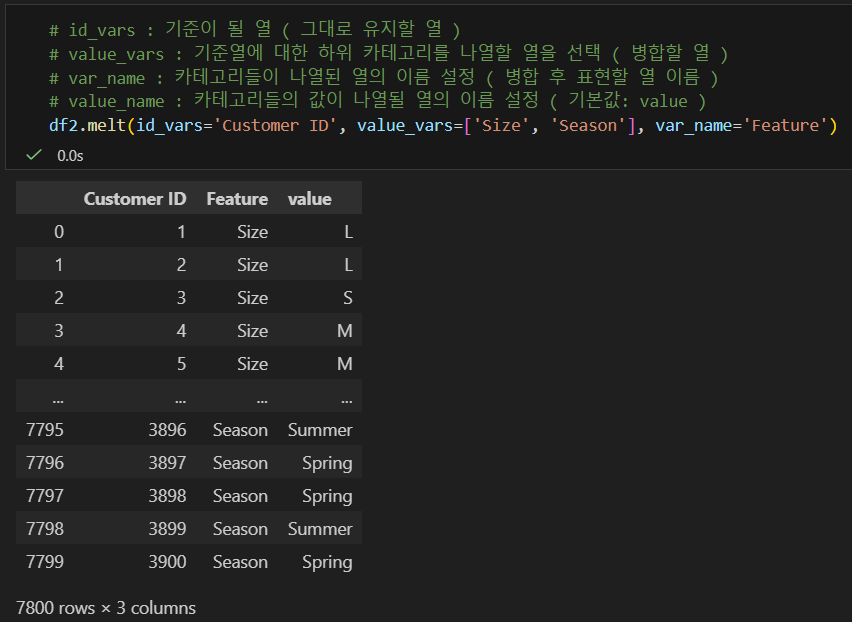Click 'Season' Feature cell in row 7799

240,562
